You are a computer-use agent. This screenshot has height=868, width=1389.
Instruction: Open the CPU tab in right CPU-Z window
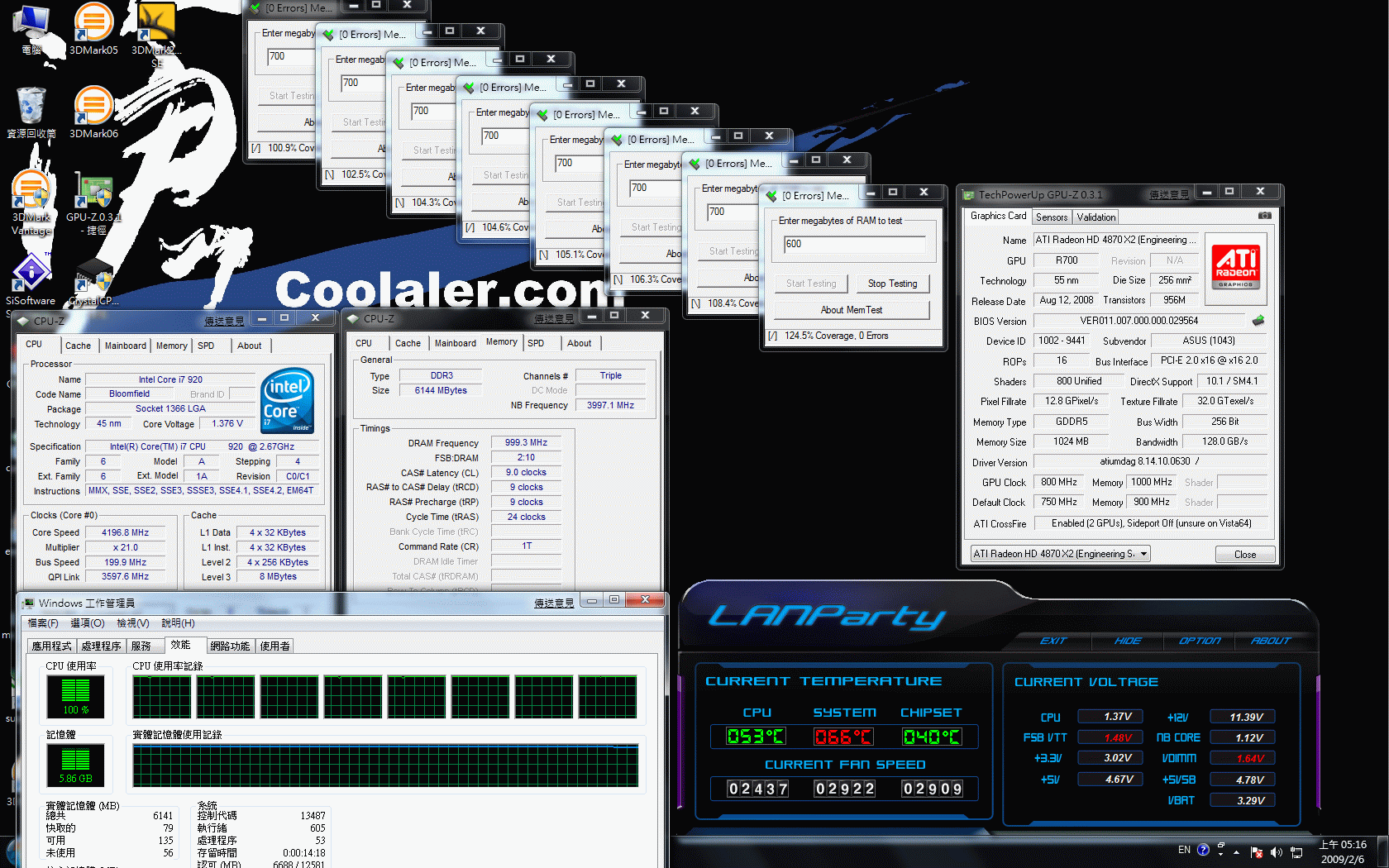click(x=364, y=343)
